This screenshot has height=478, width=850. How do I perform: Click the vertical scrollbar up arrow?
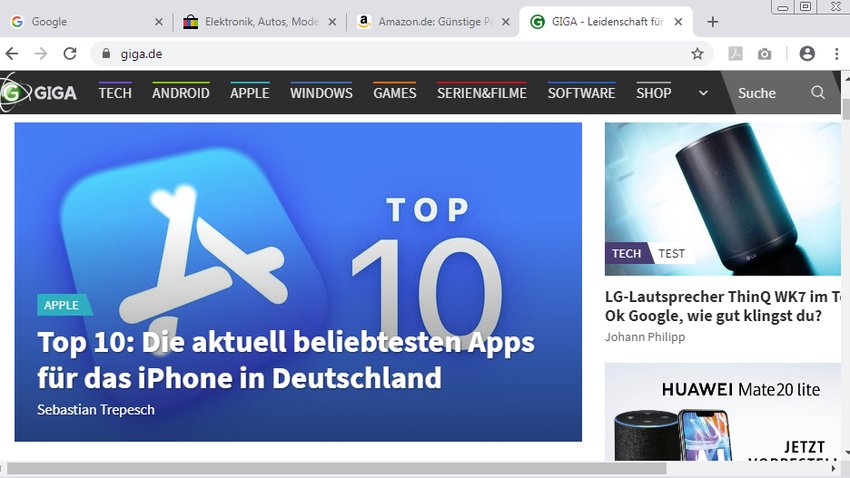(x=846, y=77)
